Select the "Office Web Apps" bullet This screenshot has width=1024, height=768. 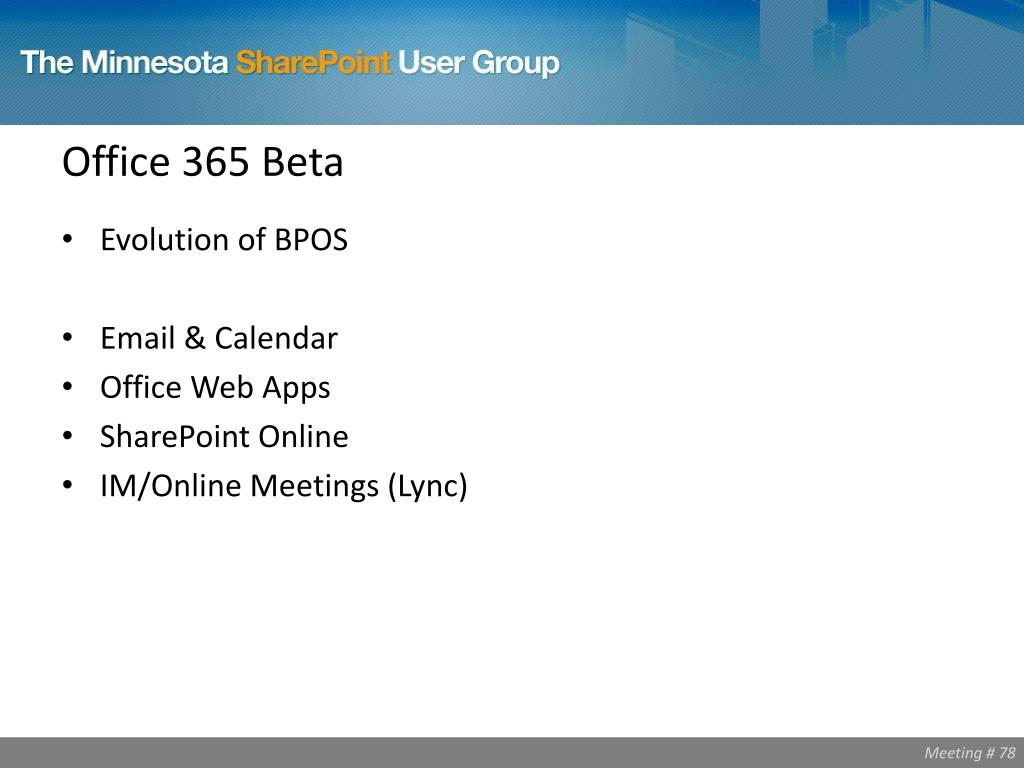[215, 388]
